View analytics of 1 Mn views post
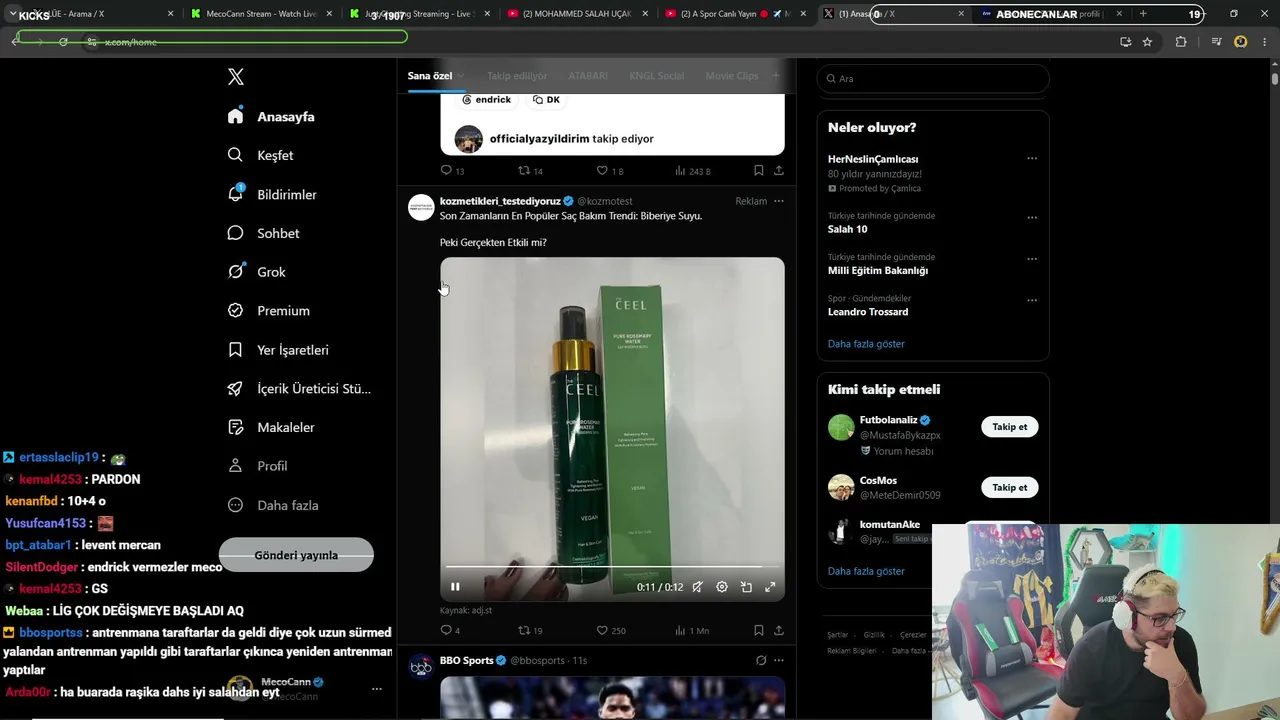The height and width of the screenshot is (720, 1280). [x=692, y=631]
